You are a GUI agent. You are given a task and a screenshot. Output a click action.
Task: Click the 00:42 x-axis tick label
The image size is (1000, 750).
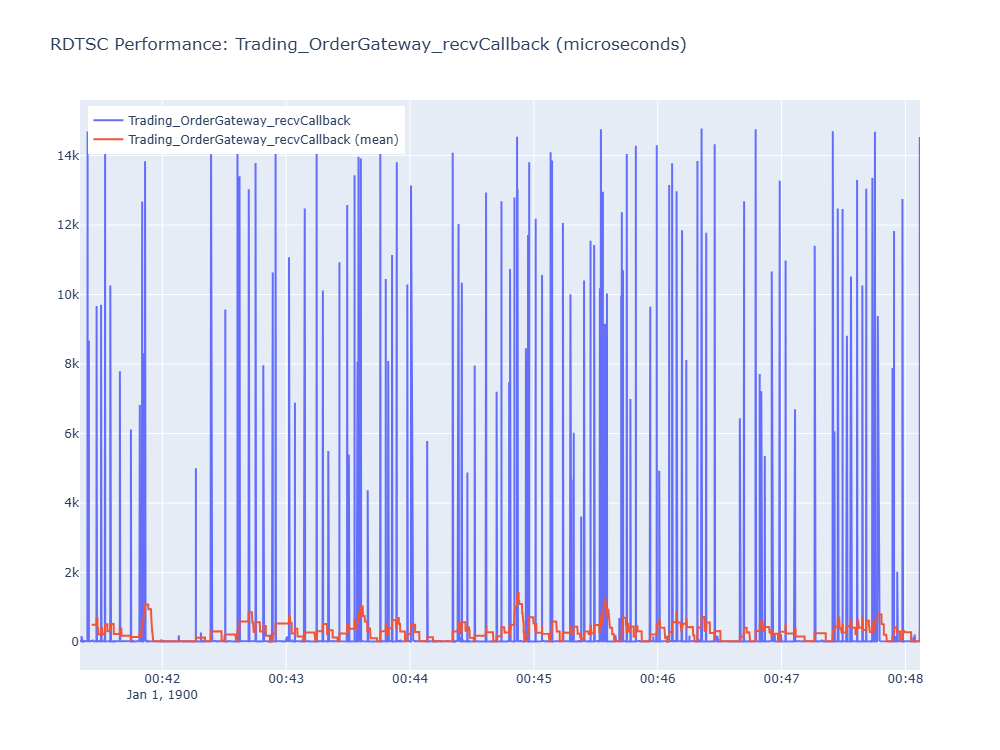point(162,679)
